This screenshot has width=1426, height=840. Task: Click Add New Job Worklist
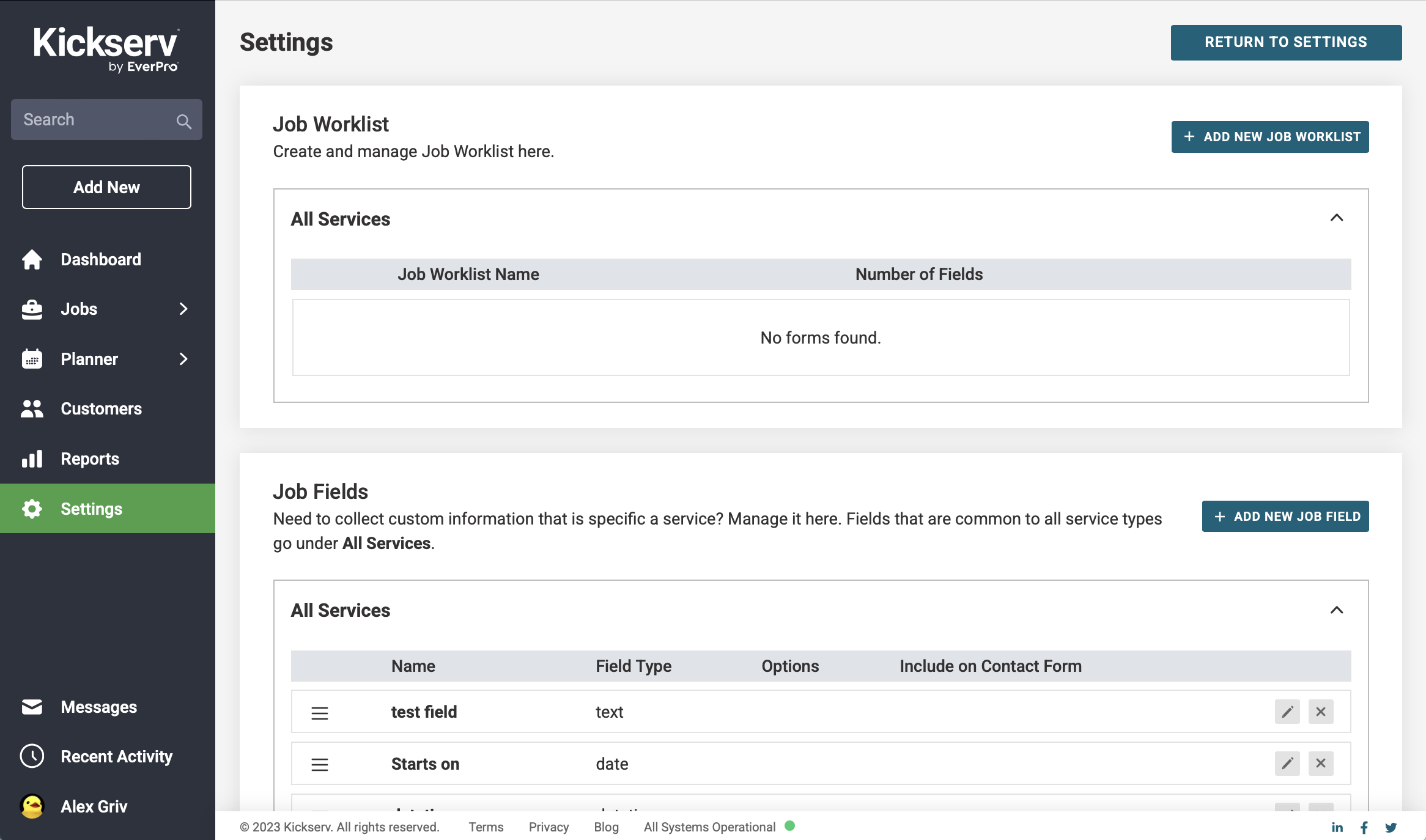[x=1270, y=137]
